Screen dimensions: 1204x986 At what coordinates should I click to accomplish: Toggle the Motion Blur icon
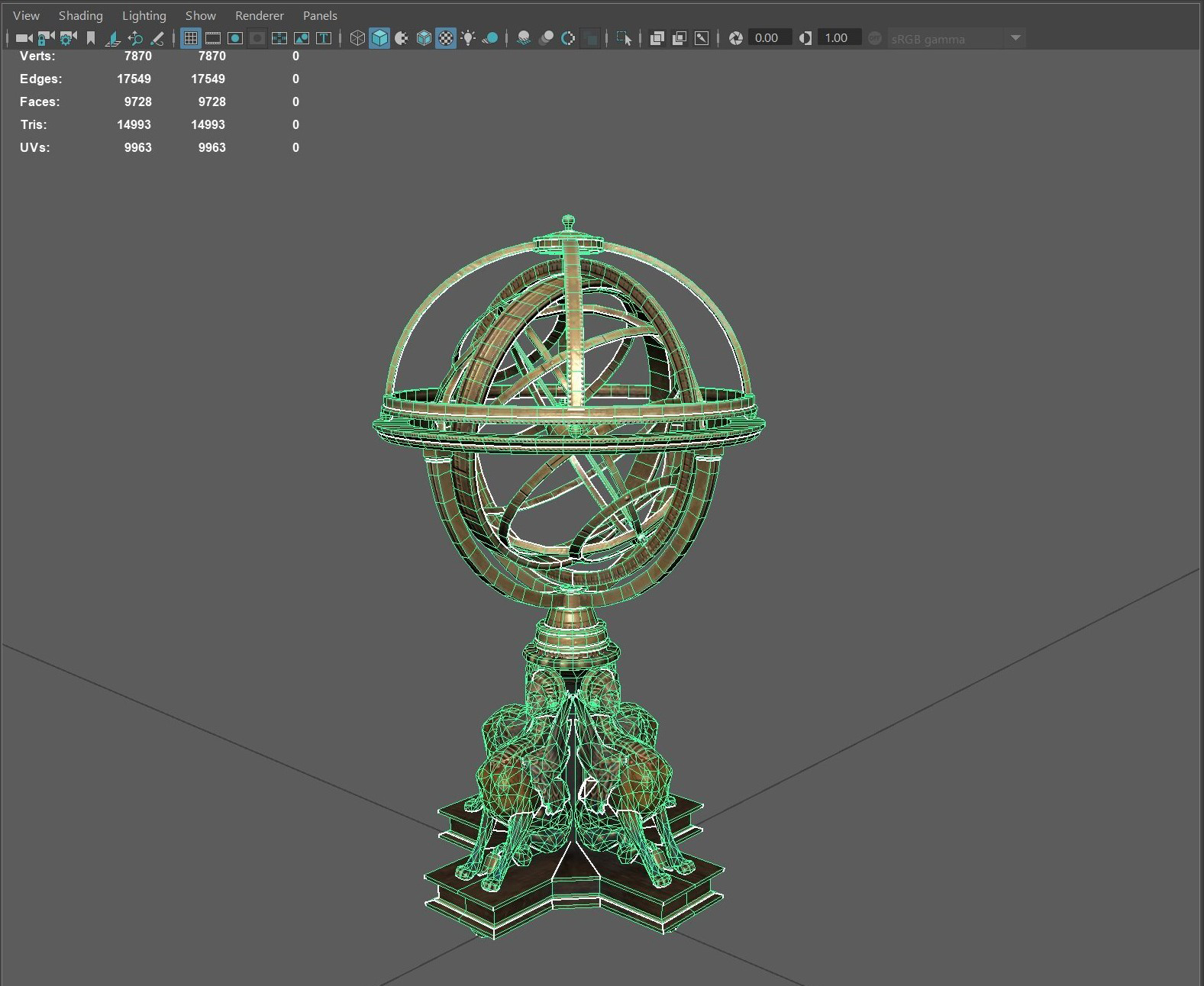[546, 38]
